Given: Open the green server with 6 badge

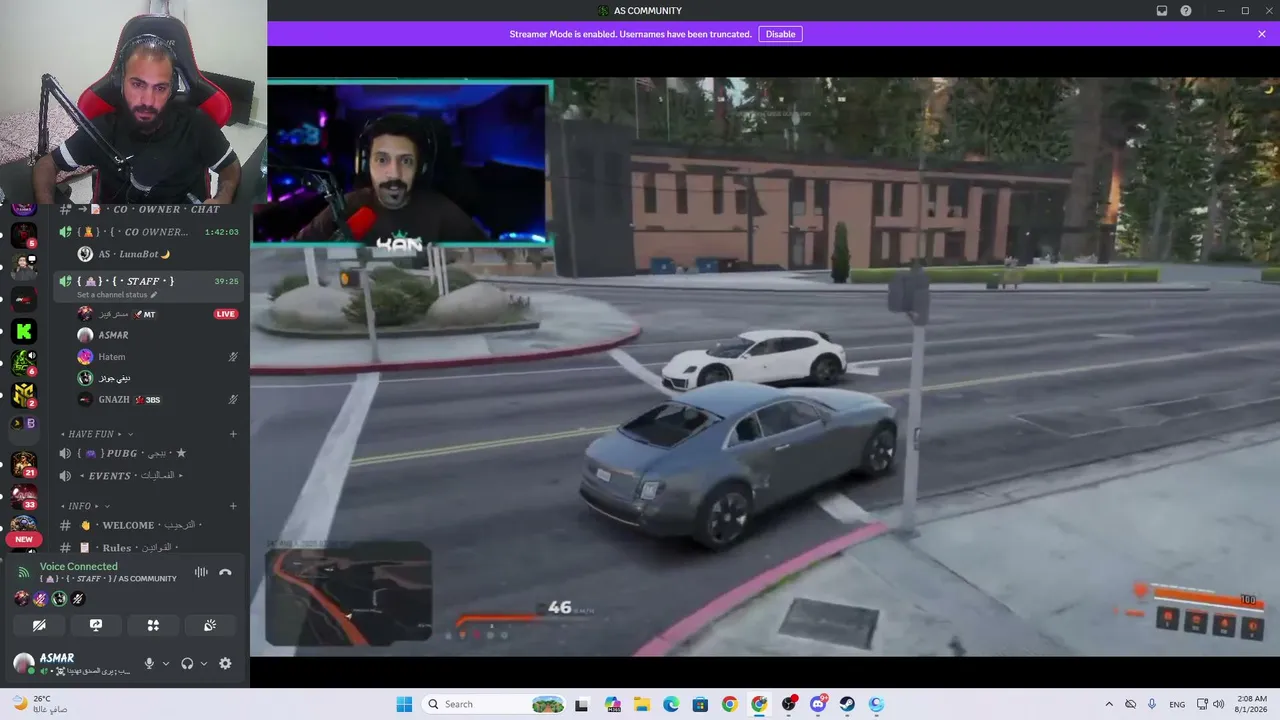Looking at the screenshot, I should [x=23, y=362].
